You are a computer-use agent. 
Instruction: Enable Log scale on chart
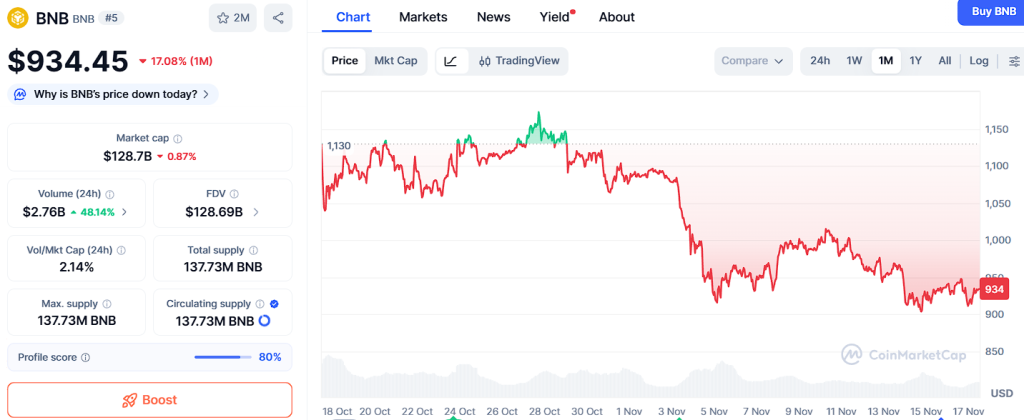pyautogui.click(x=979, y=61)
